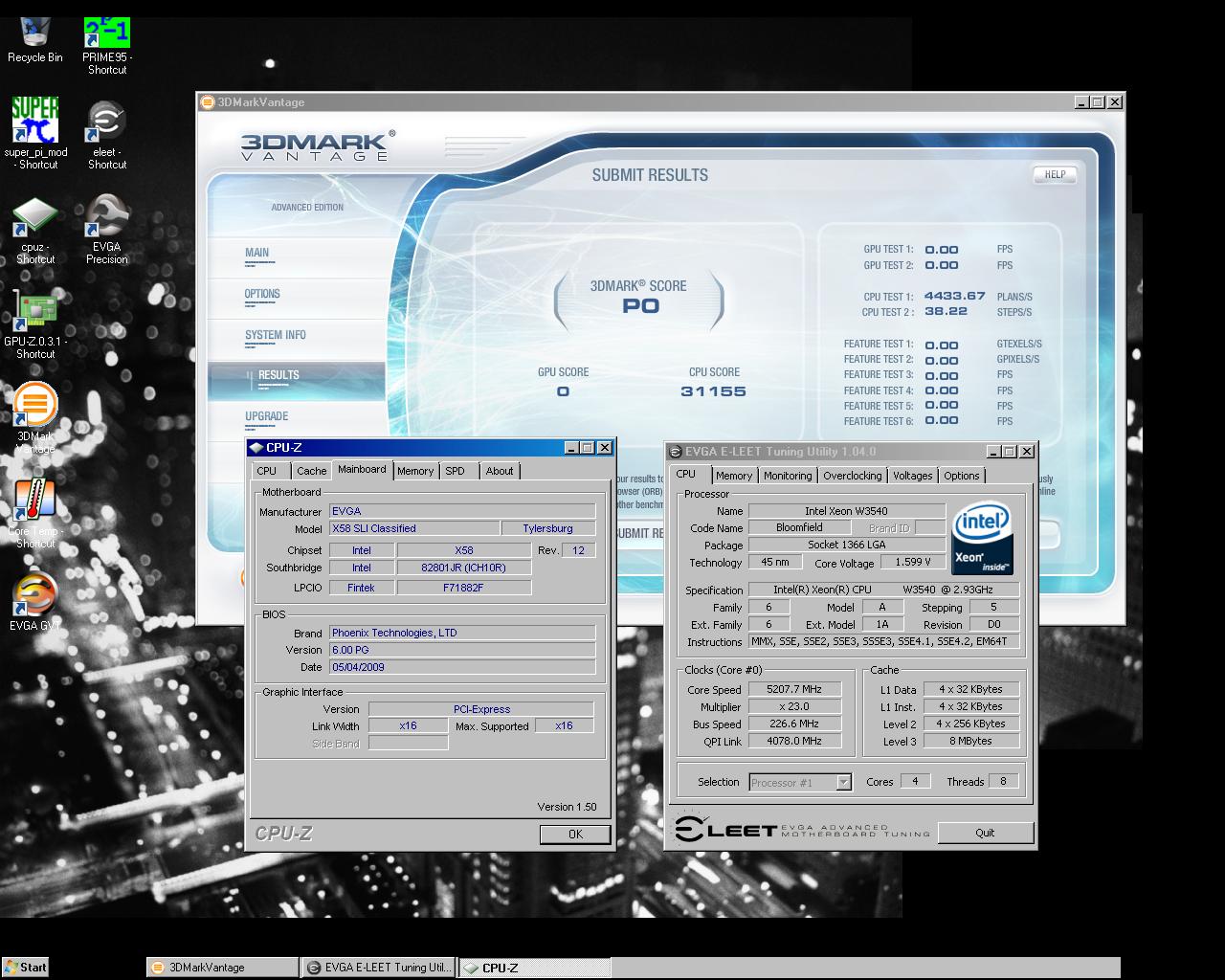This screenshot has width=1225, height=980.
Task: Click the Intel Xeon W3540 name field
Action: [847, 511]
